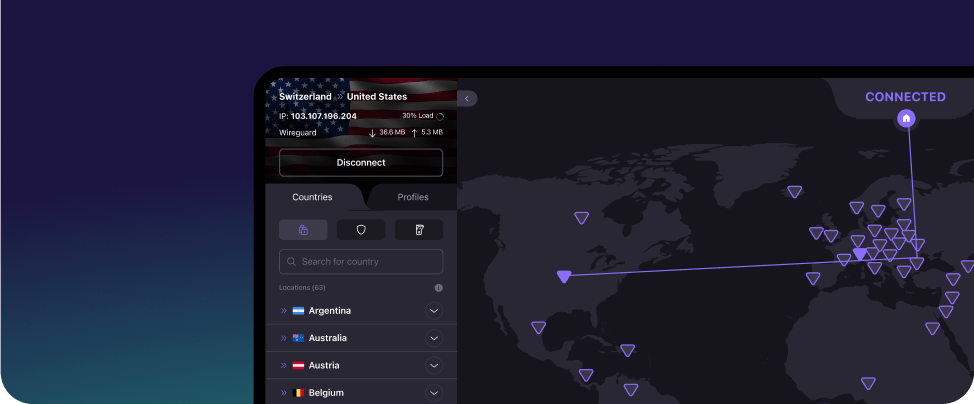Collapse the sidebar with the arrow button

tap(467, 98)
